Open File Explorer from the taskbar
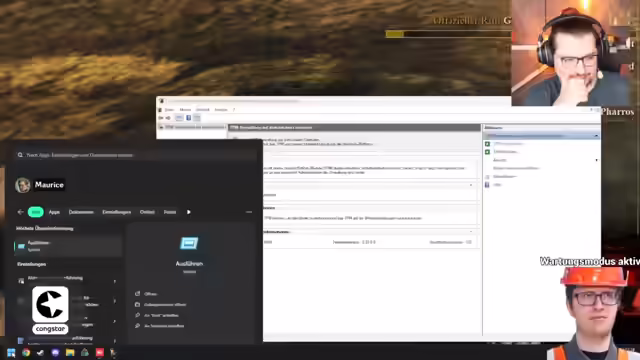This screenshot has height=360, width=640. pyautogui.click(x=70, y=353)
